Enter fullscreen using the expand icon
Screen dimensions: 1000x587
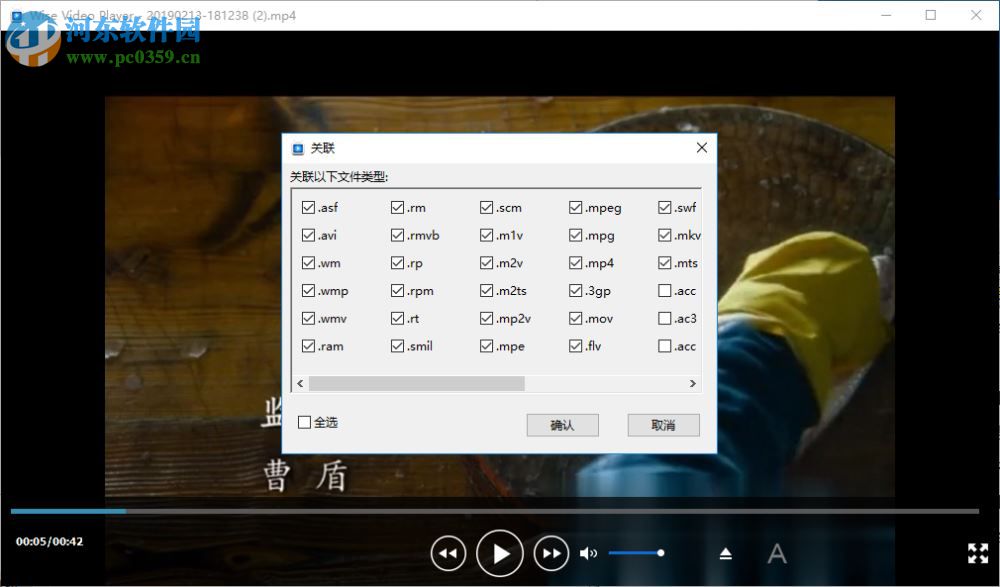click(x=977, y=552)
